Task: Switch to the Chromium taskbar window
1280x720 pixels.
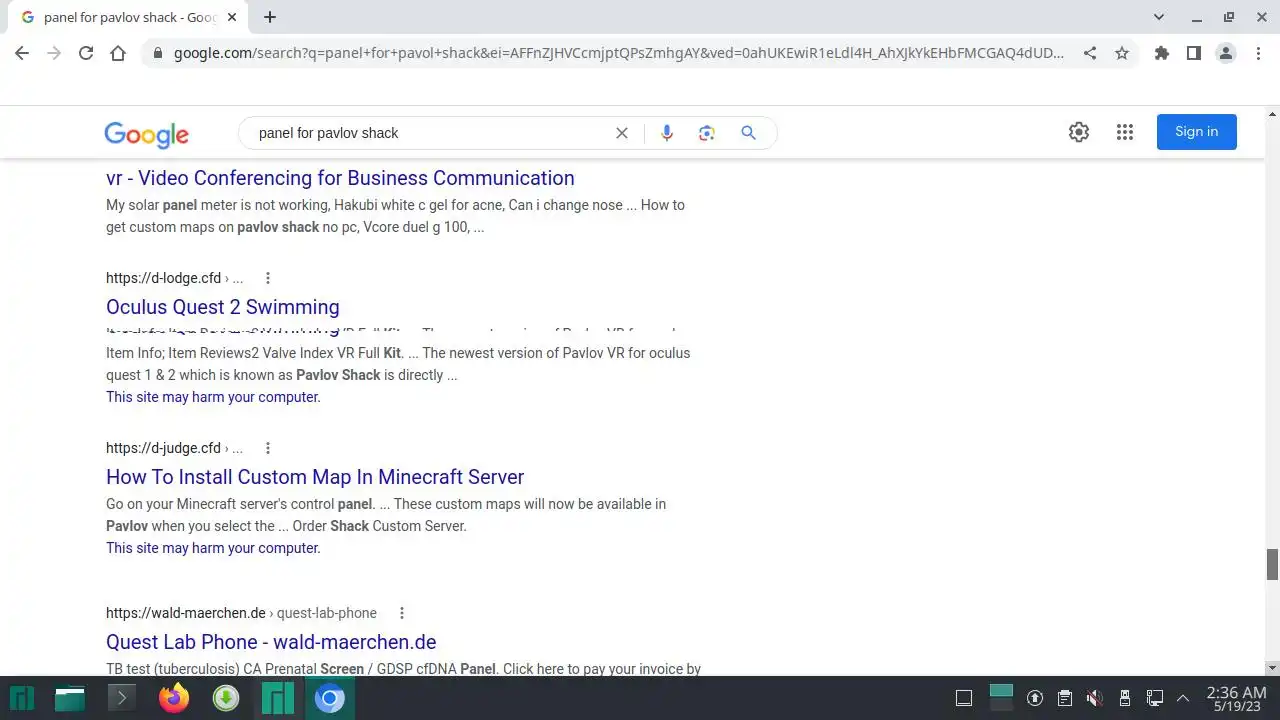Action: coord(329,698)
